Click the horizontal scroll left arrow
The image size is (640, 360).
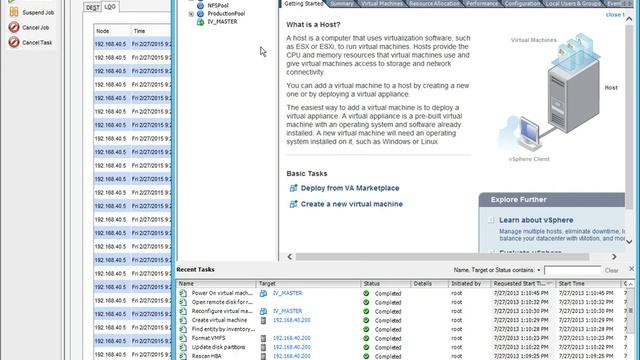tap(290, 257)
